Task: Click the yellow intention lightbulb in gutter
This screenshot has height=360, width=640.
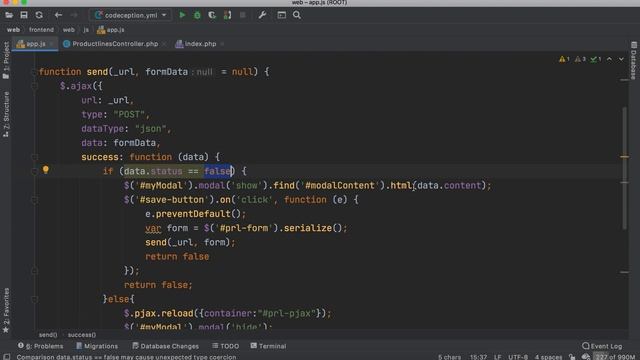Action: pyautogui.click(x=46, y=170)
